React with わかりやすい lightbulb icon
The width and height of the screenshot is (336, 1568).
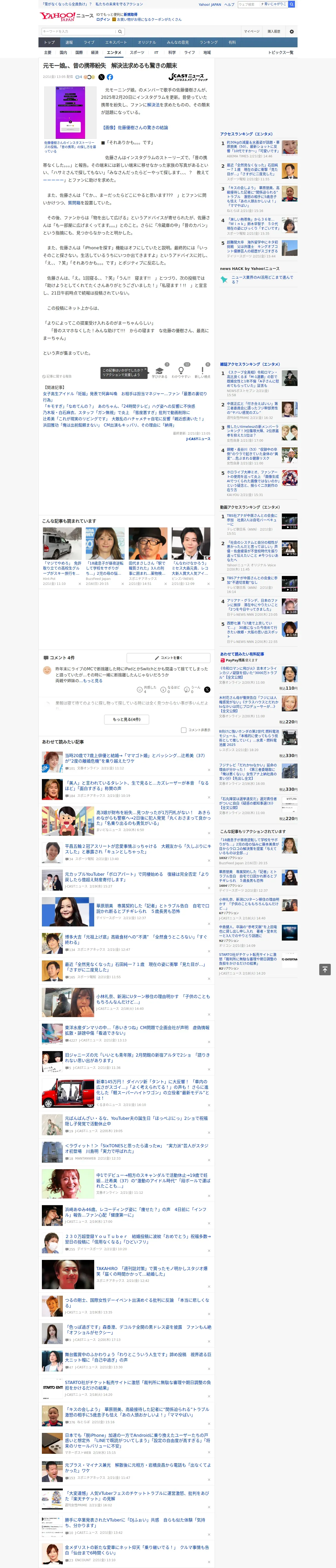pos(181,371)
